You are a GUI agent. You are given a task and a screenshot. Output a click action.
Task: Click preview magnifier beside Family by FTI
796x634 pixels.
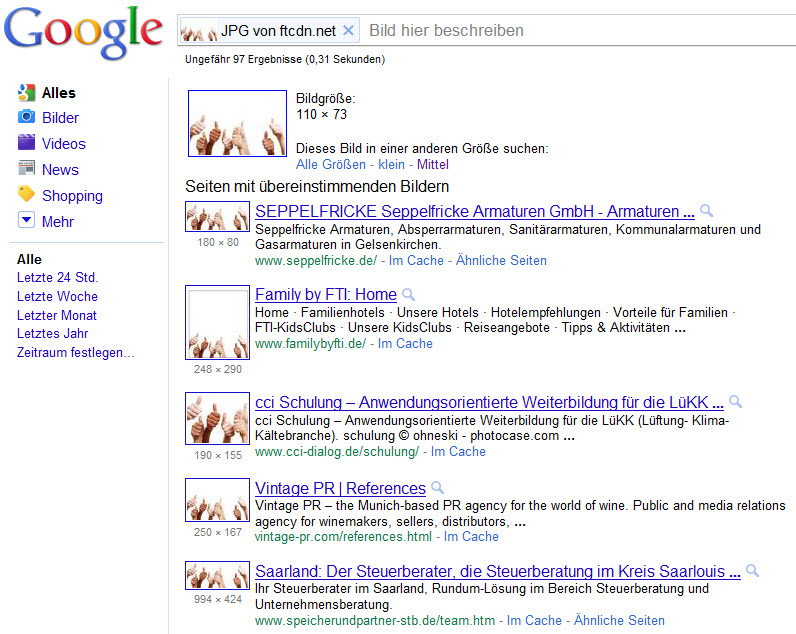click(408, 294)
